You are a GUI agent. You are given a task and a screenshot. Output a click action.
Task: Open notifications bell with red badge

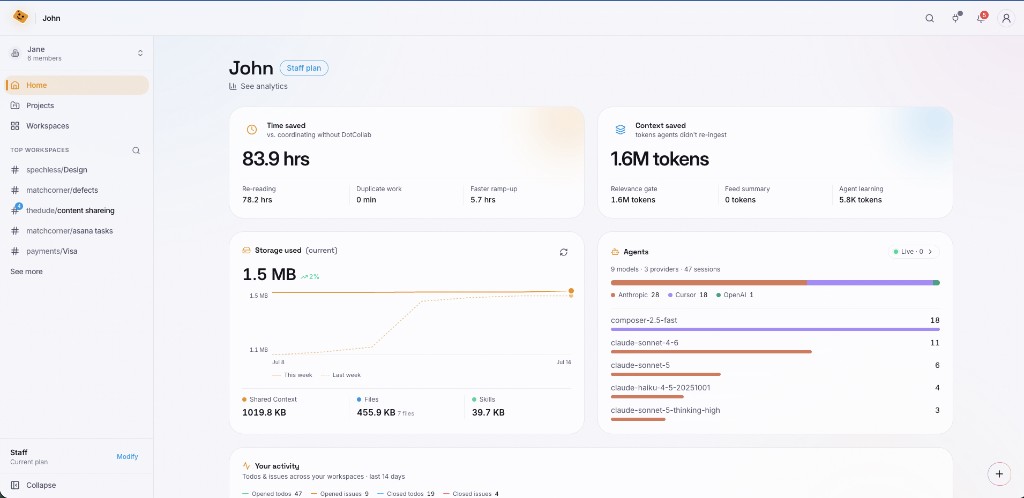tap(981, 18)
